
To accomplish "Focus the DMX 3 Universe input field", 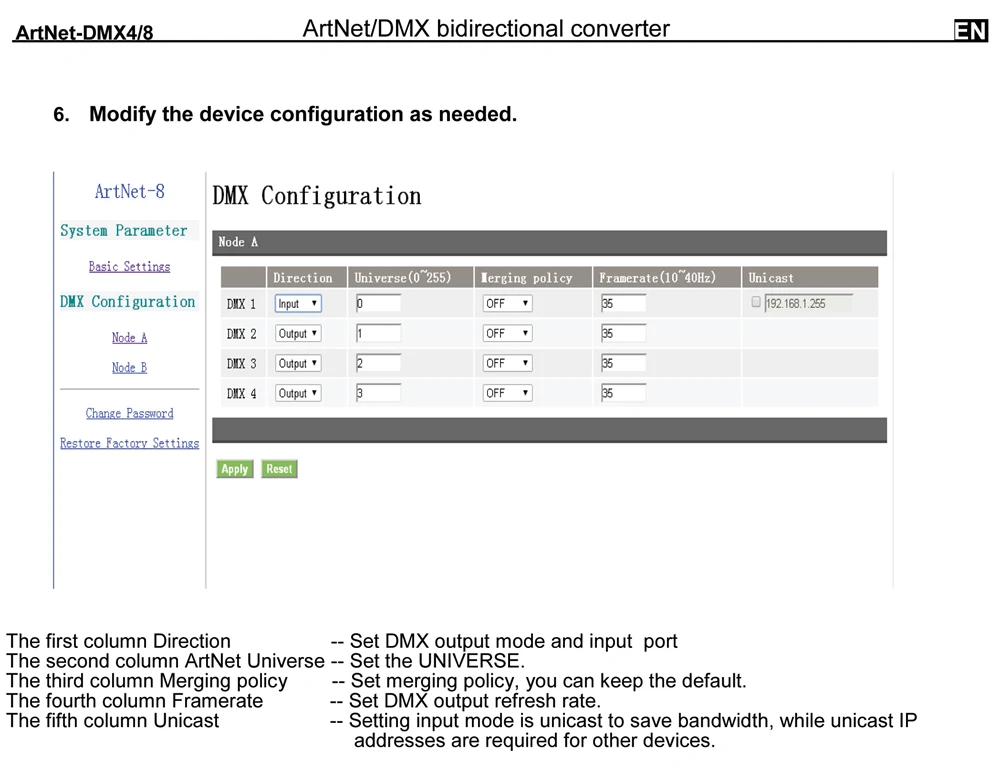I will (378, 364).
